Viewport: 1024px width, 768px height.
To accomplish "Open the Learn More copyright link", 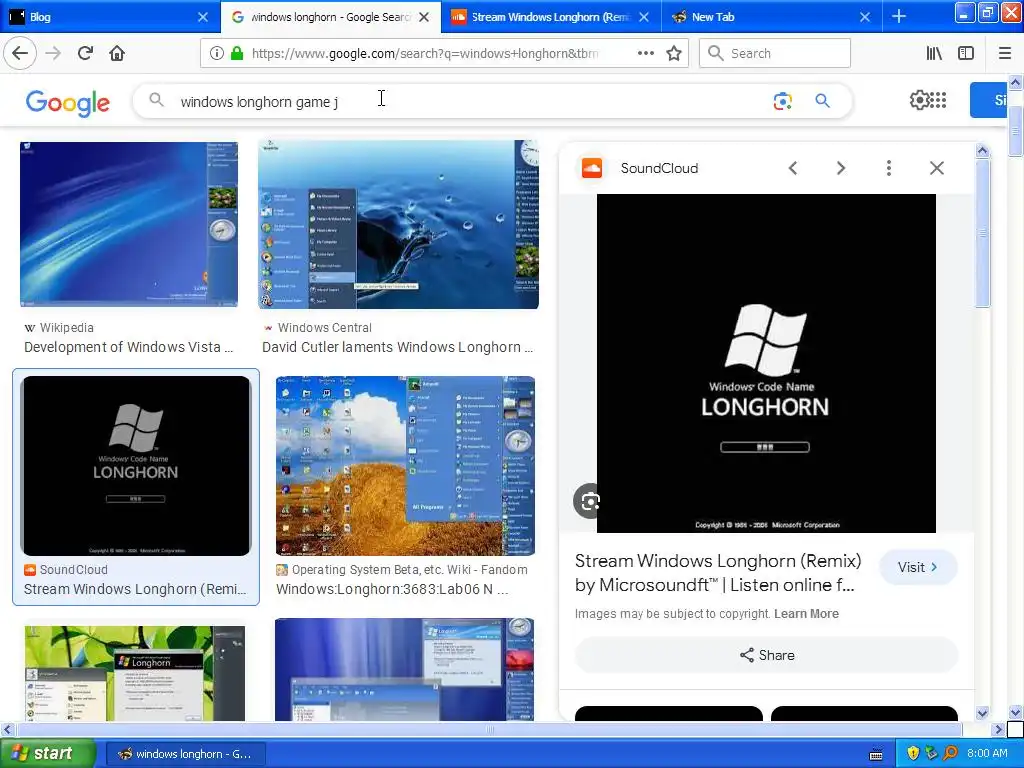I will click(806, 614).
